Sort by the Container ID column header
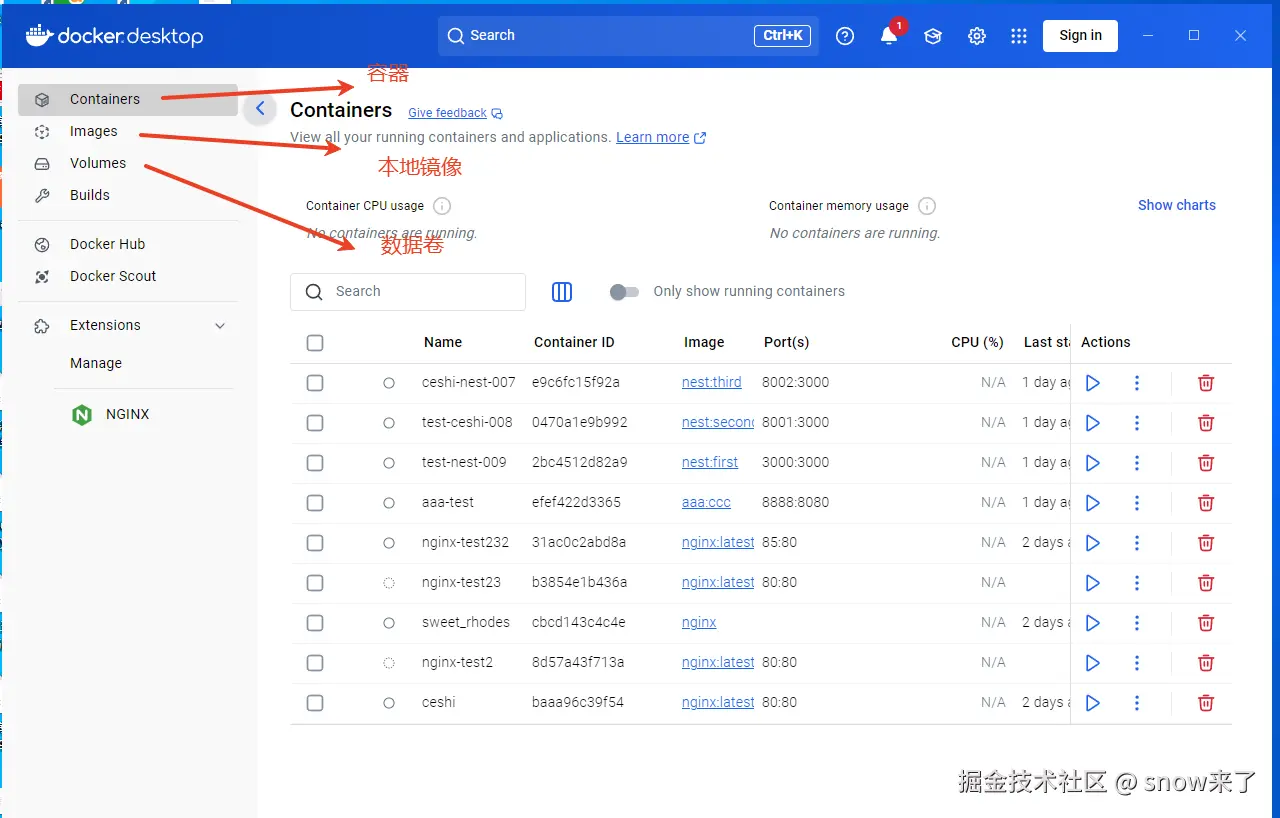This screenshot has width=1280, height=818. (x=574, y=343)
